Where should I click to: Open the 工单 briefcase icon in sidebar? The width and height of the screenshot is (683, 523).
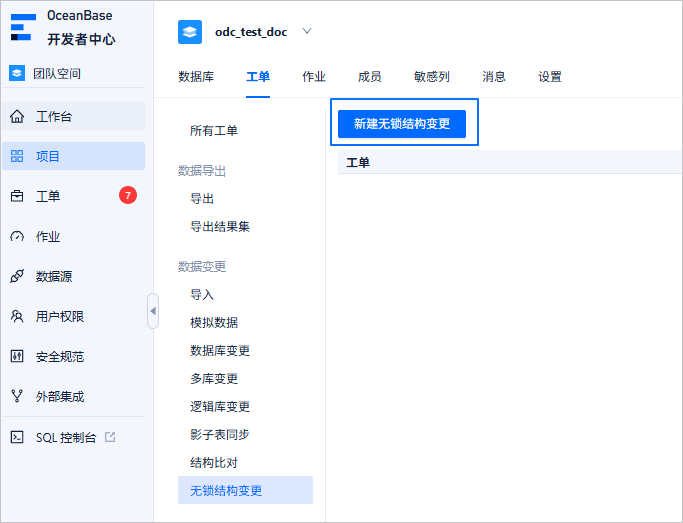(x=17, y=196)
